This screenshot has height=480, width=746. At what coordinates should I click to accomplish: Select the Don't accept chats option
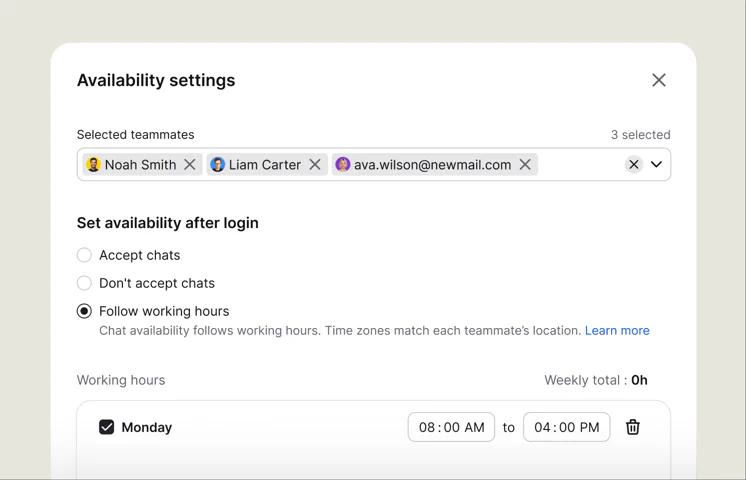click(84, 283)
